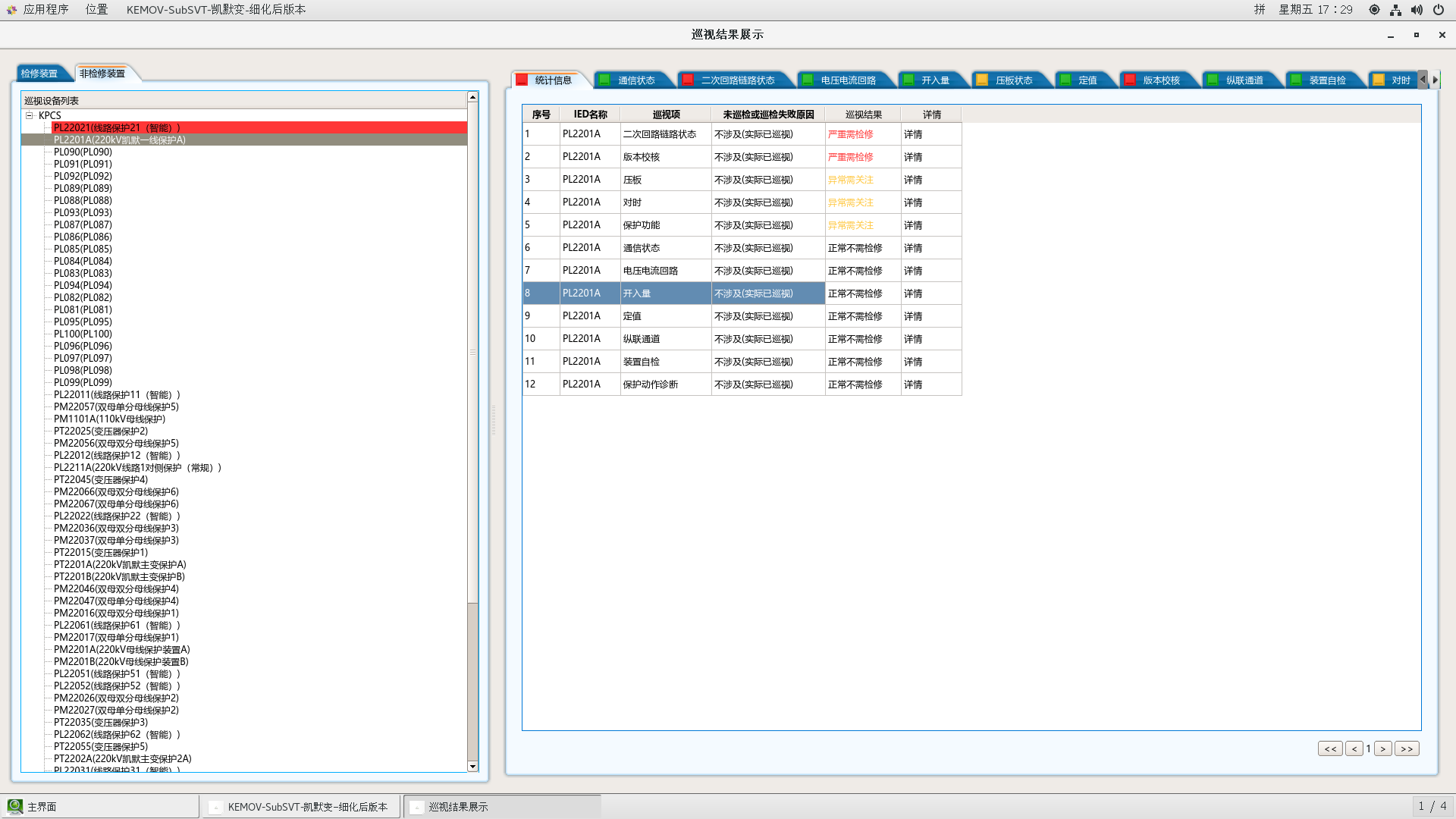Screen dimensions: 1456x819
Task: Go to next page with > button
Action: (1382, 749)
